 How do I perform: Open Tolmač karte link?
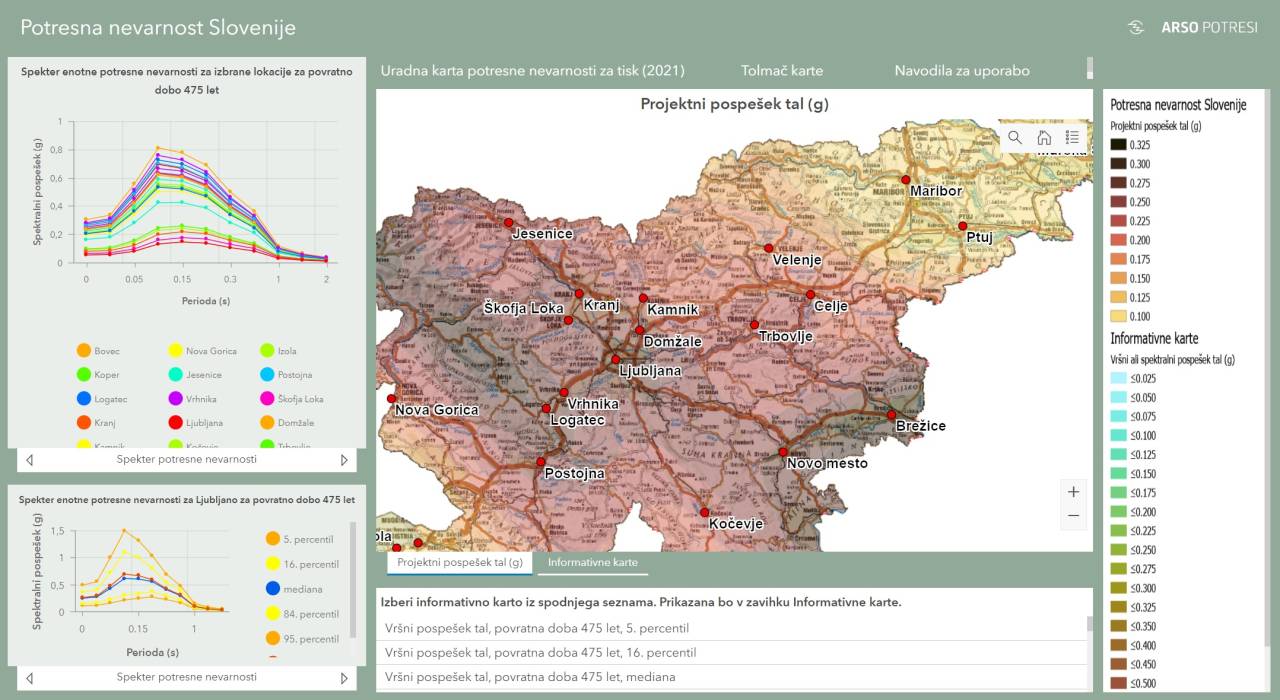coord(782,71)
